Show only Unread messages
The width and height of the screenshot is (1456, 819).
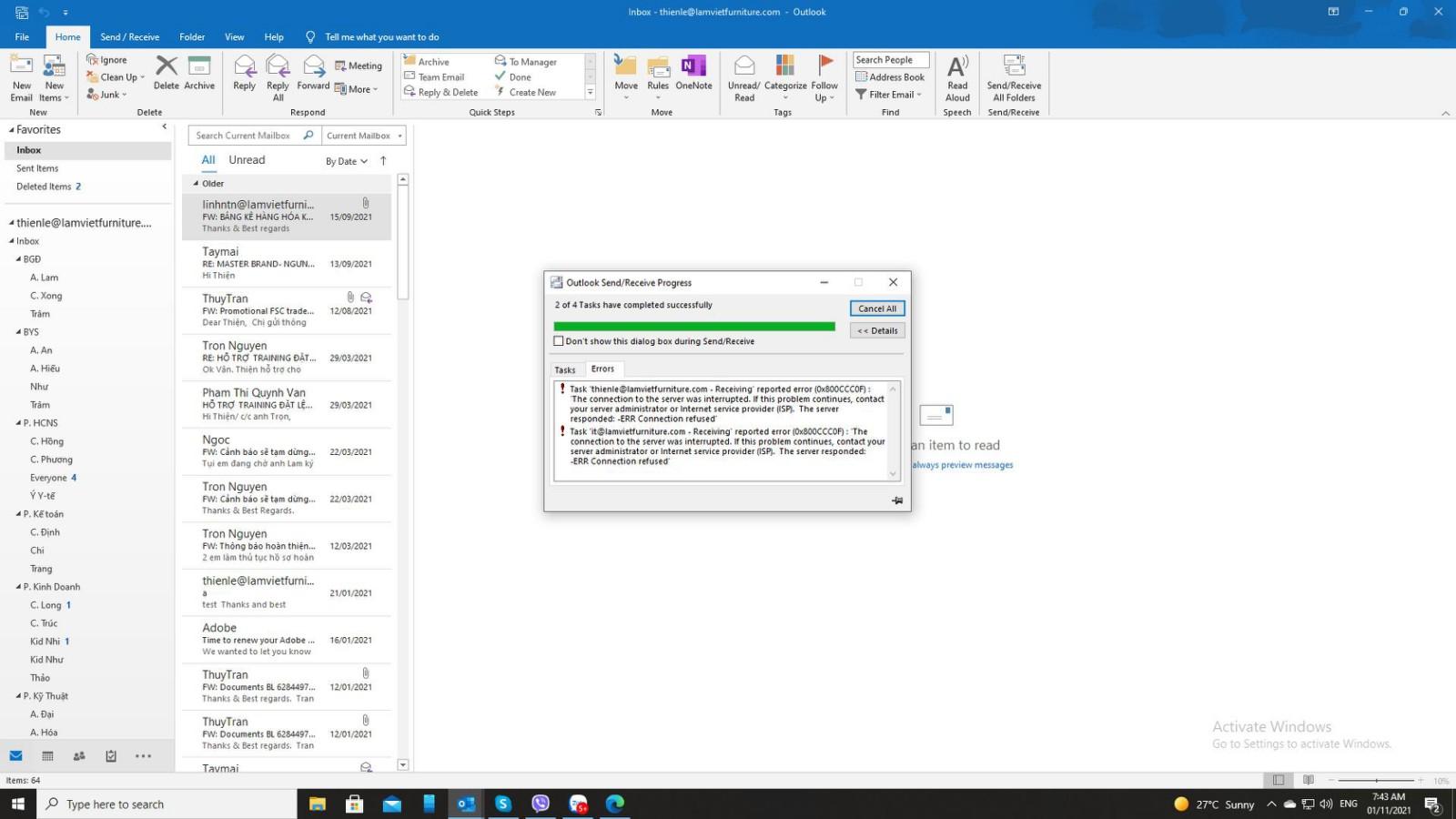click(247, 160)
